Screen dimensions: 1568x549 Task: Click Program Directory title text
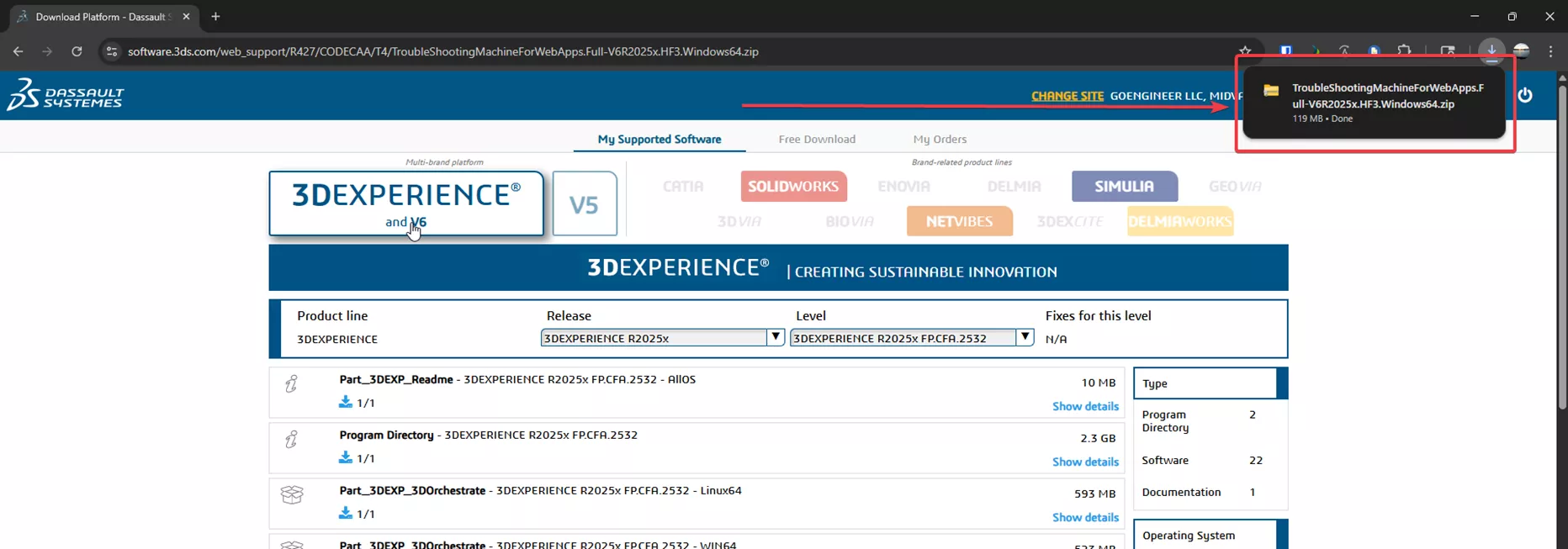(x=386, y=435)
